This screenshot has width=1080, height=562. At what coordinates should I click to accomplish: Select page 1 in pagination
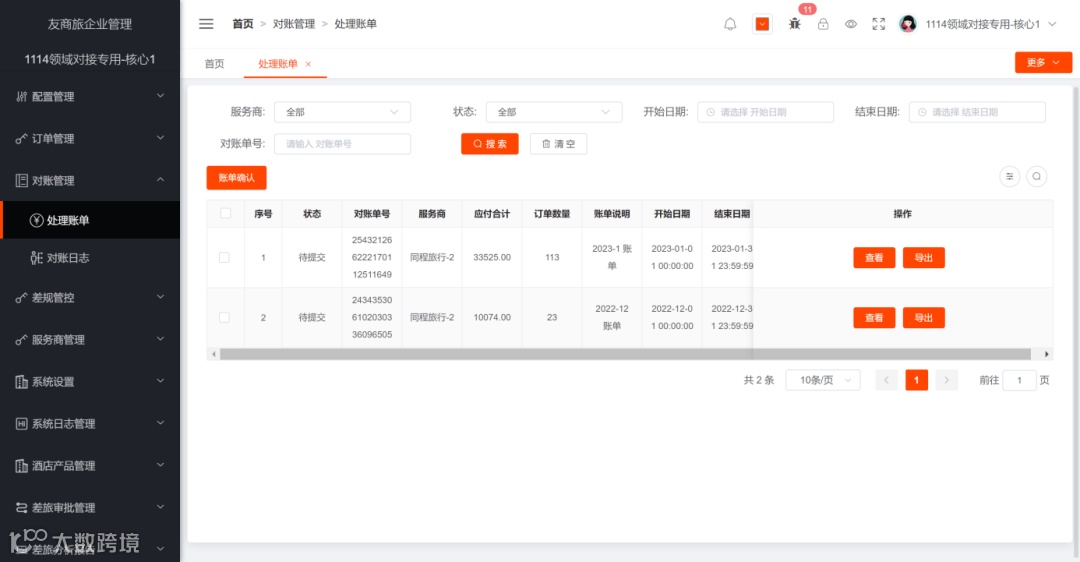916,380
